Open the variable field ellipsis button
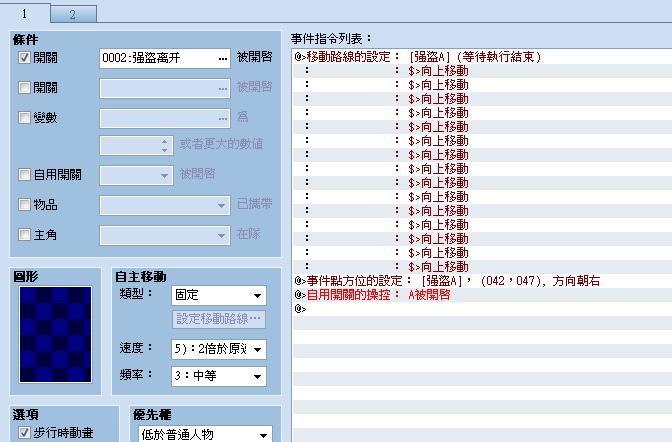The image size is (672, 442). [222, 118]
